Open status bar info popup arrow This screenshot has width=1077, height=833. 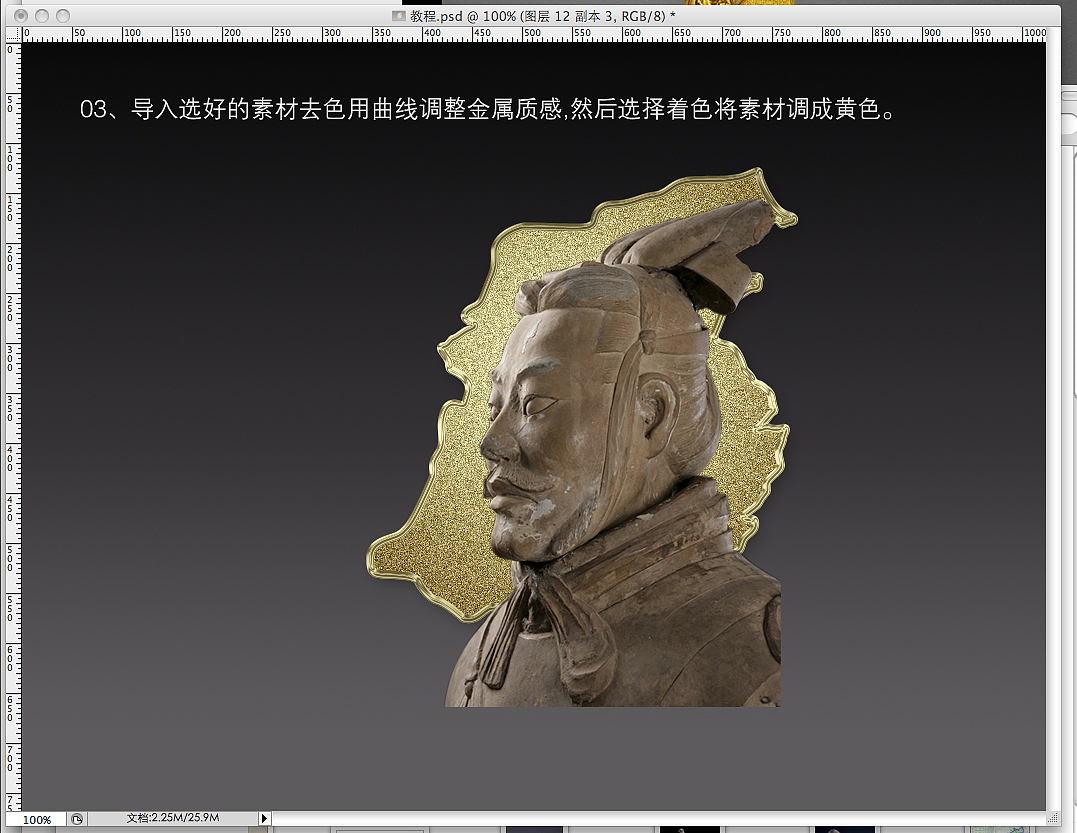pyautogui.click(x=264, y=819)
